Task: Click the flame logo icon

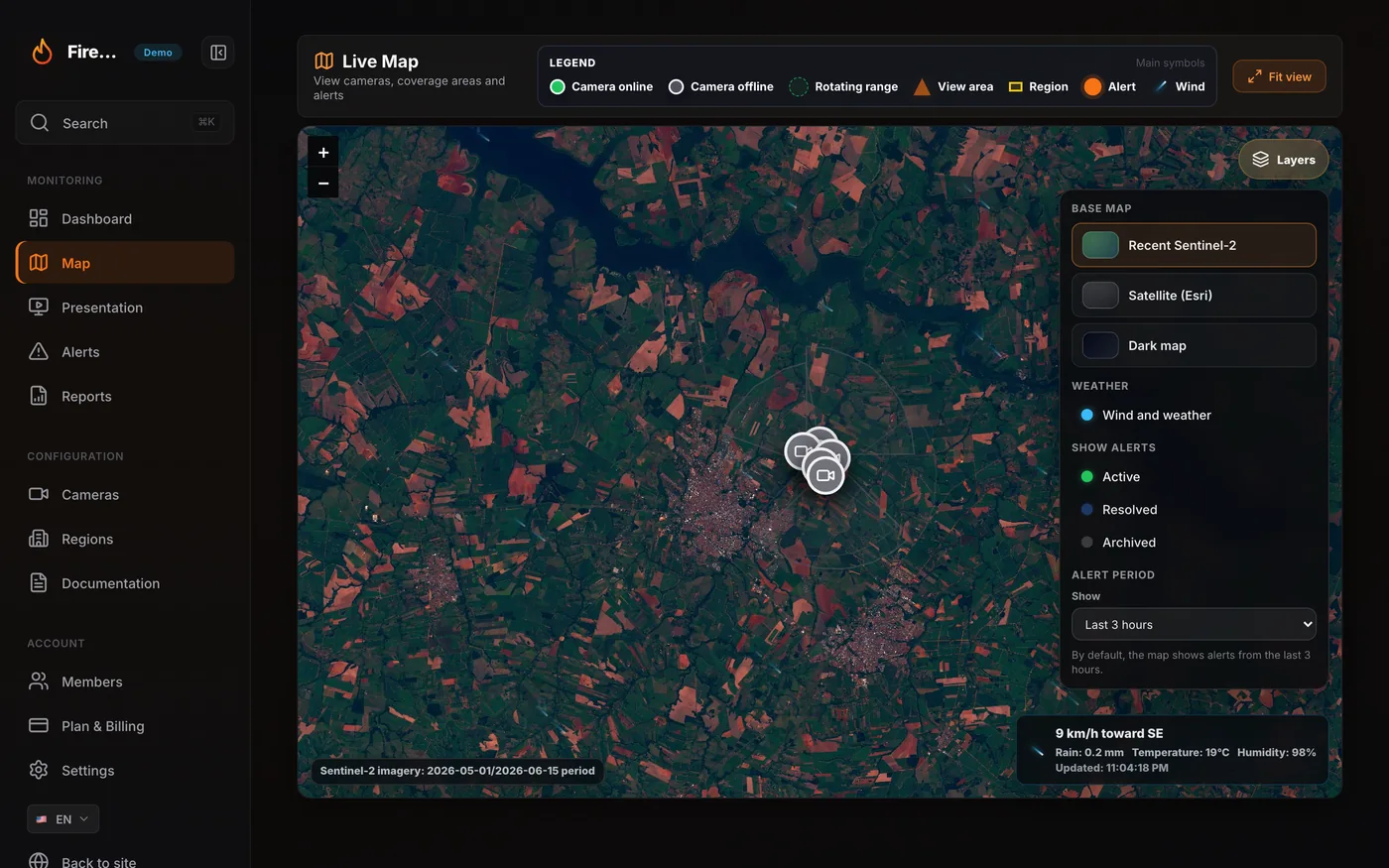Action: [x=42, y=52]
